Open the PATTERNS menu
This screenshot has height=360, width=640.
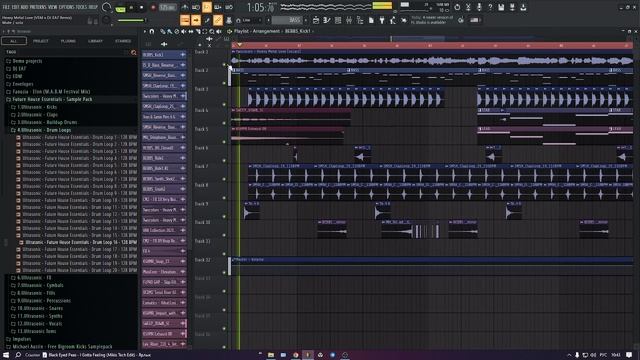point(38,7)
